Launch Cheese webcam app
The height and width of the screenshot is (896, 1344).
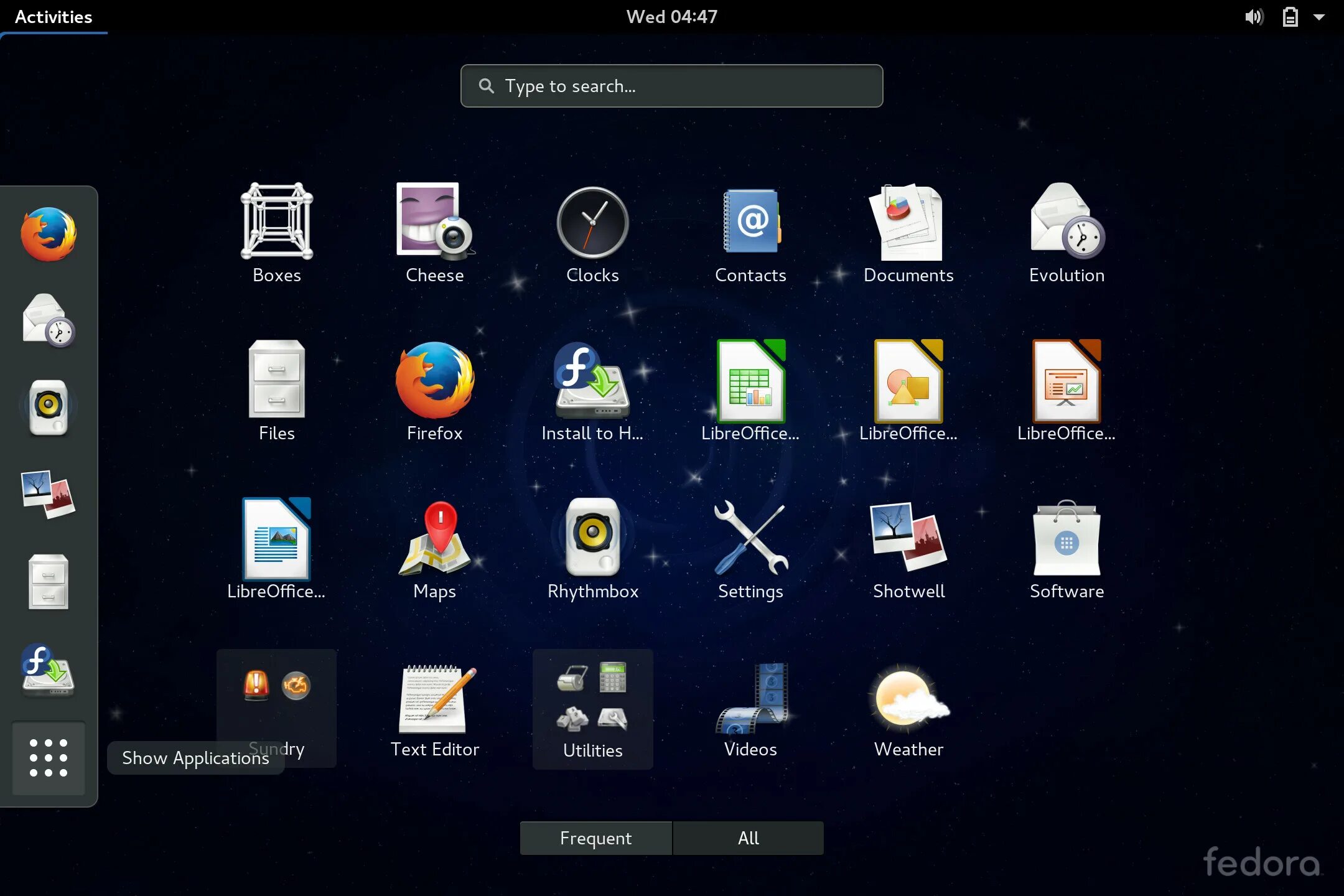435,233
